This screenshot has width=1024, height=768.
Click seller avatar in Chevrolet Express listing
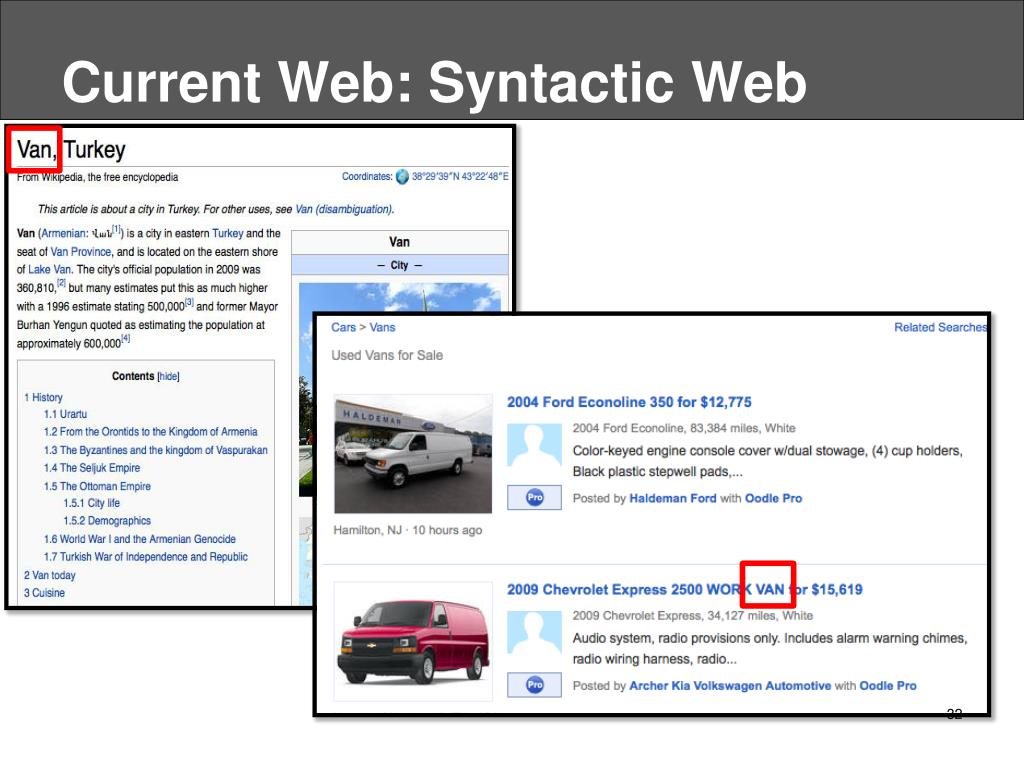click(x=534, y=632)
